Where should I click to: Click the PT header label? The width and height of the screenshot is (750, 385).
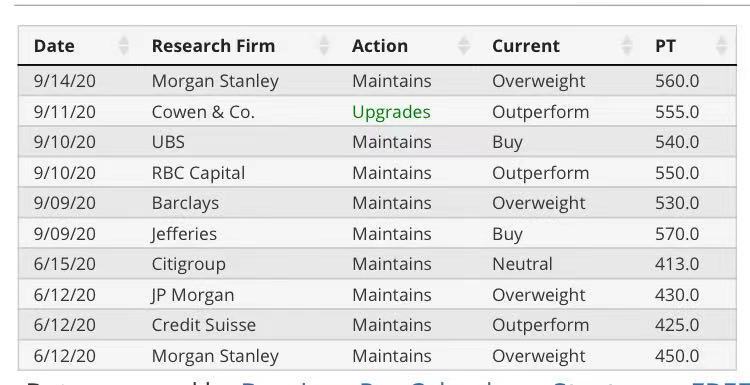pos(665,46)
